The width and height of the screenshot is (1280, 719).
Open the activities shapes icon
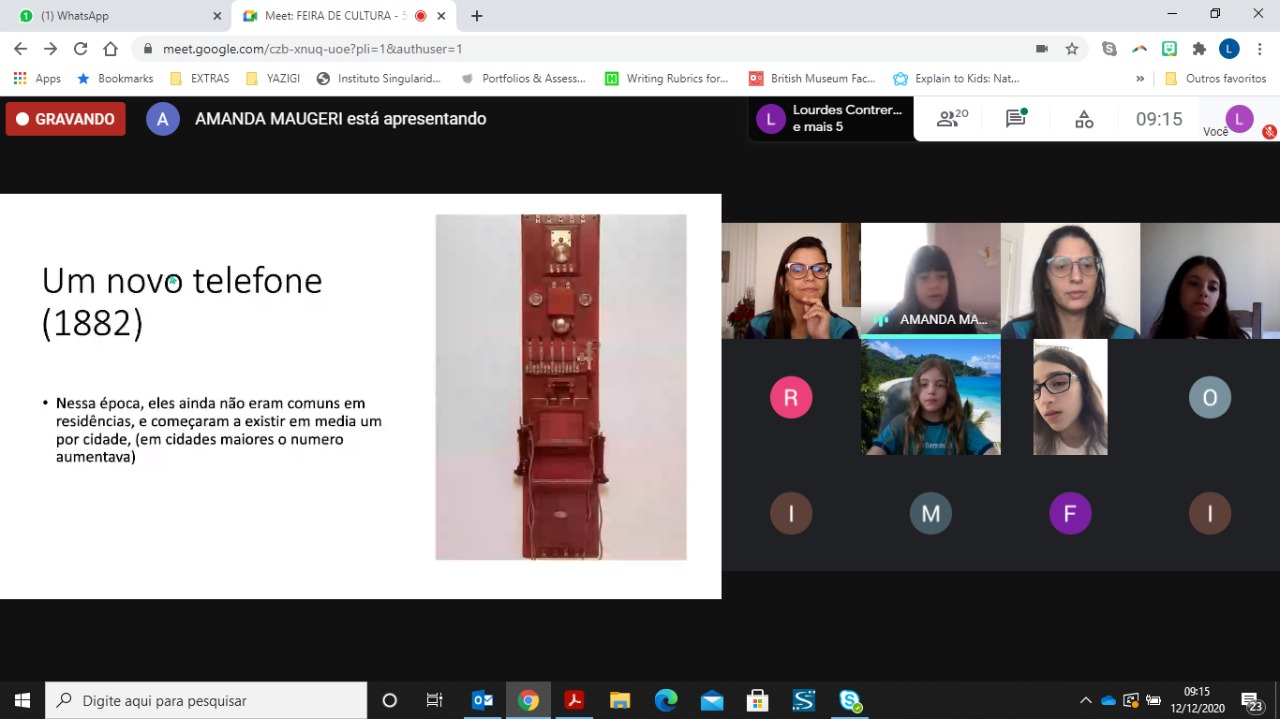click(1084, 119)
